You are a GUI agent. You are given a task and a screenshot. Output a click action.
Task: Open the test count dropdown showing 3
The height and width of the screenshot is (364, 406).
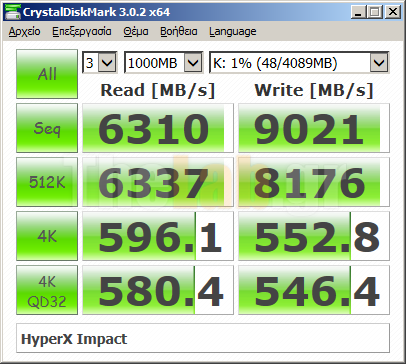(x=100, y=62)
